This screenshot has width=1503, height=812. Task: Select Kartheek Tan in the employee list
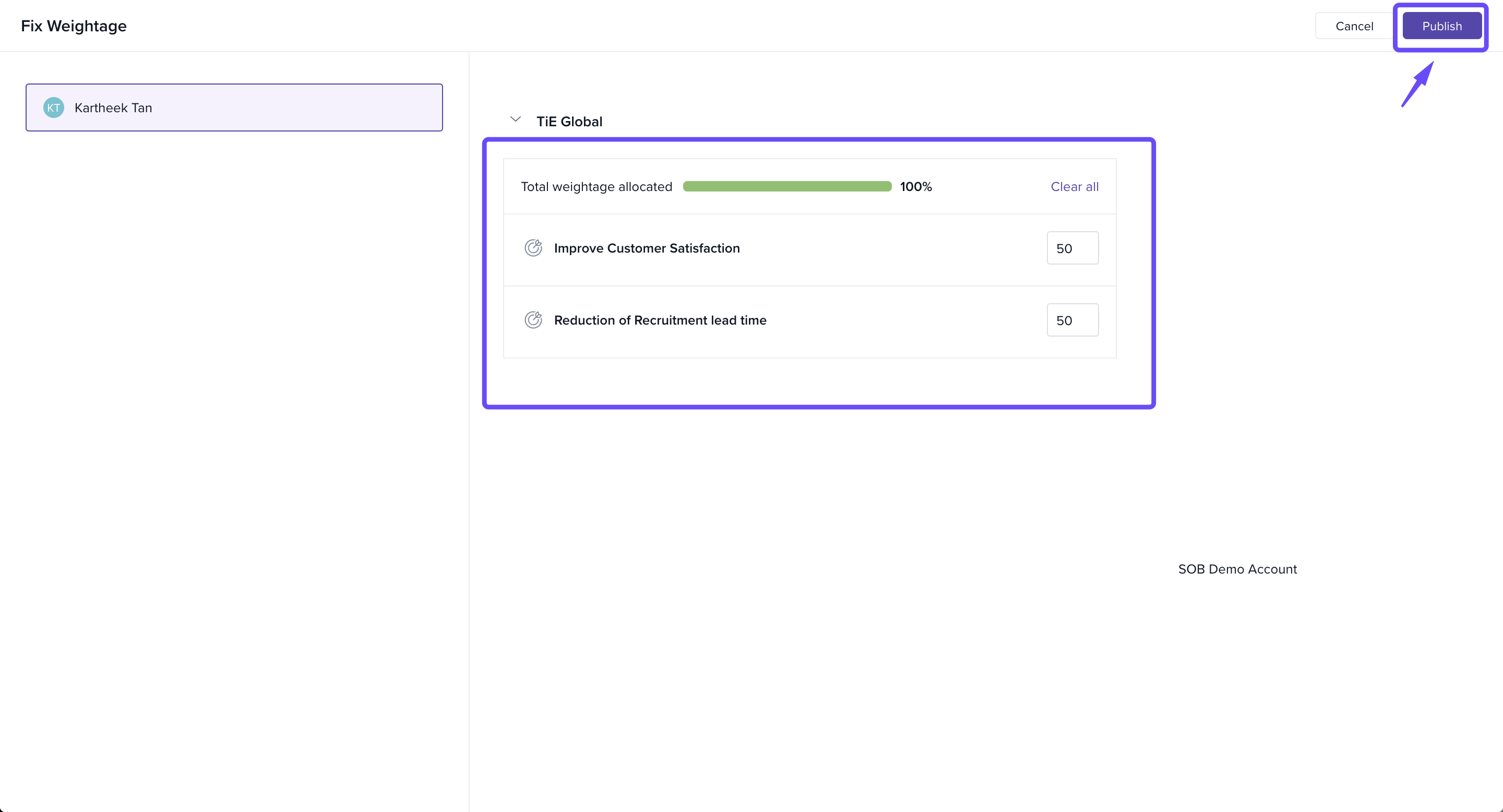pos(234,108)
